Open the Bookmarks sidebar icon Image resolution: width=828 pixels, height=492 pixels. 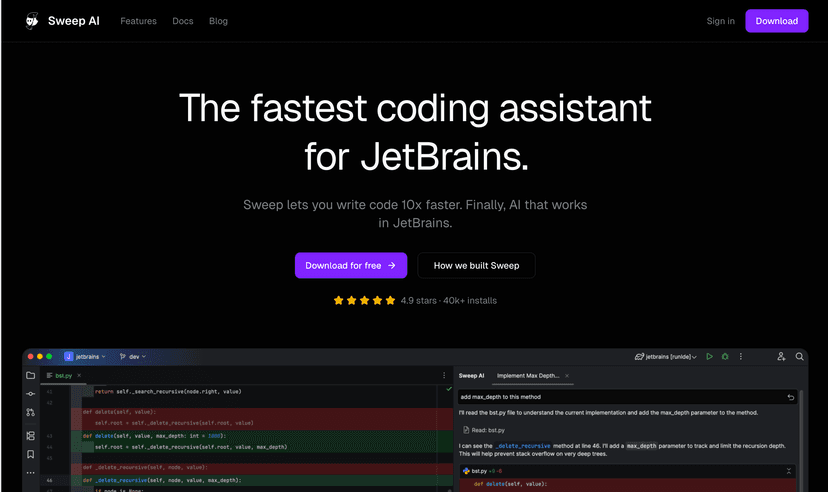click(31, 454)
